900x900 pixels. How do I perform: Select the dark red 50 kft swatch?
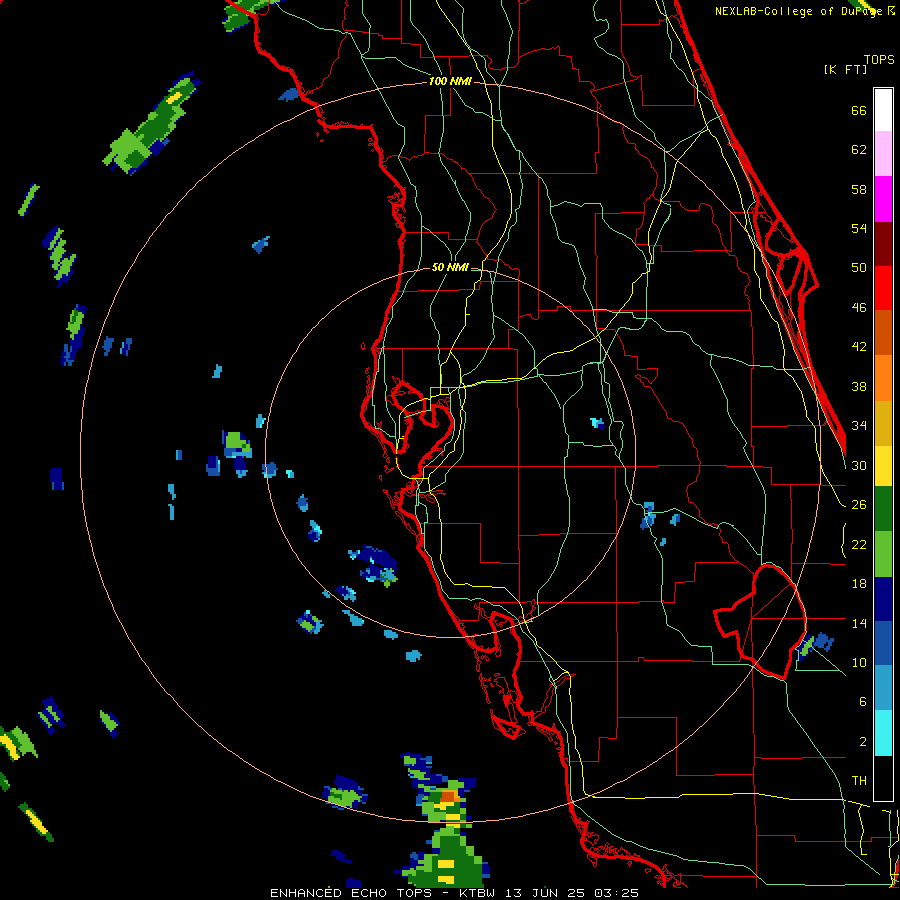883,244
